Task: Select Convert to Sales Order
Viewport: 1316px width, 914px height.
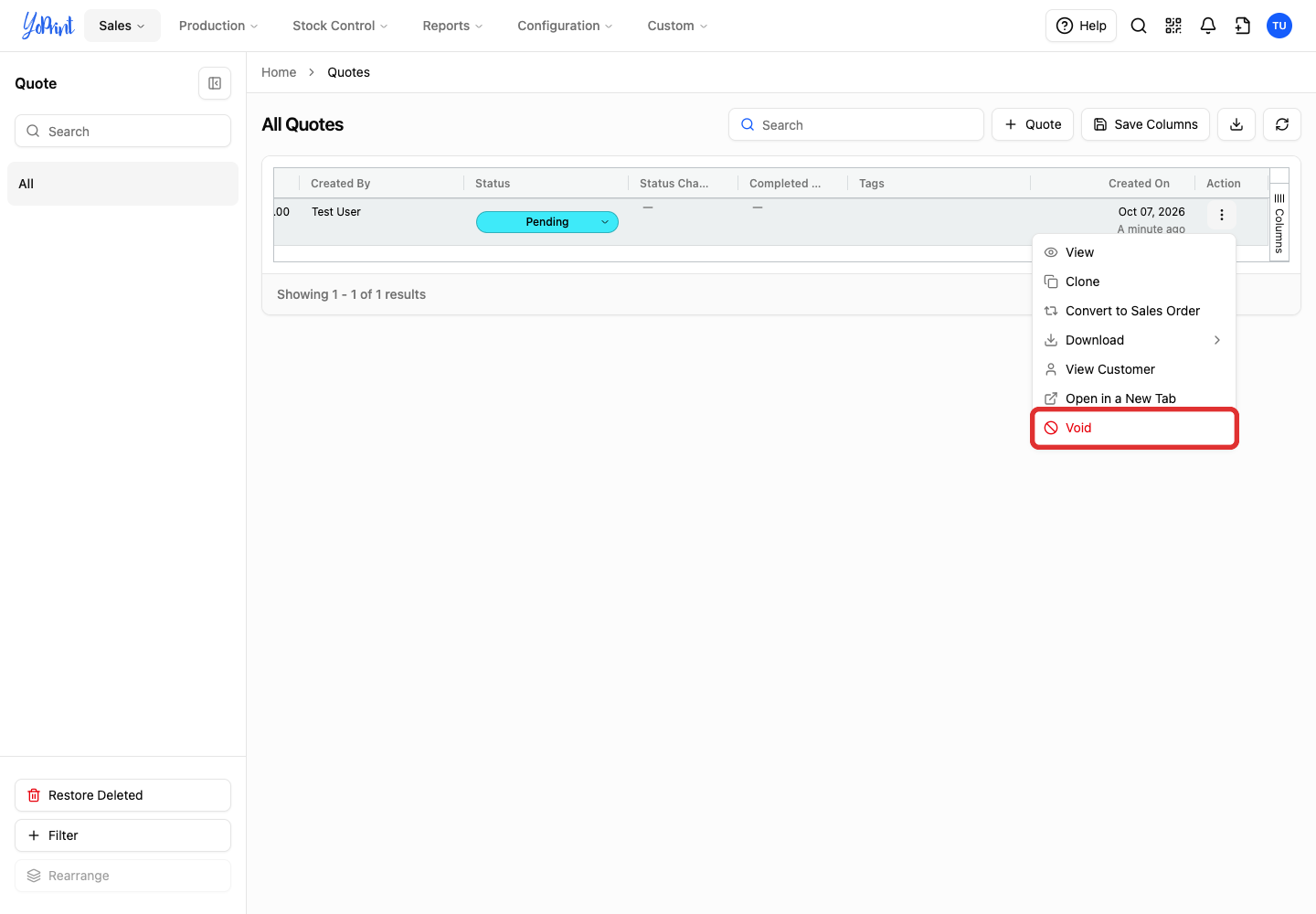Action: point(1134,311)
